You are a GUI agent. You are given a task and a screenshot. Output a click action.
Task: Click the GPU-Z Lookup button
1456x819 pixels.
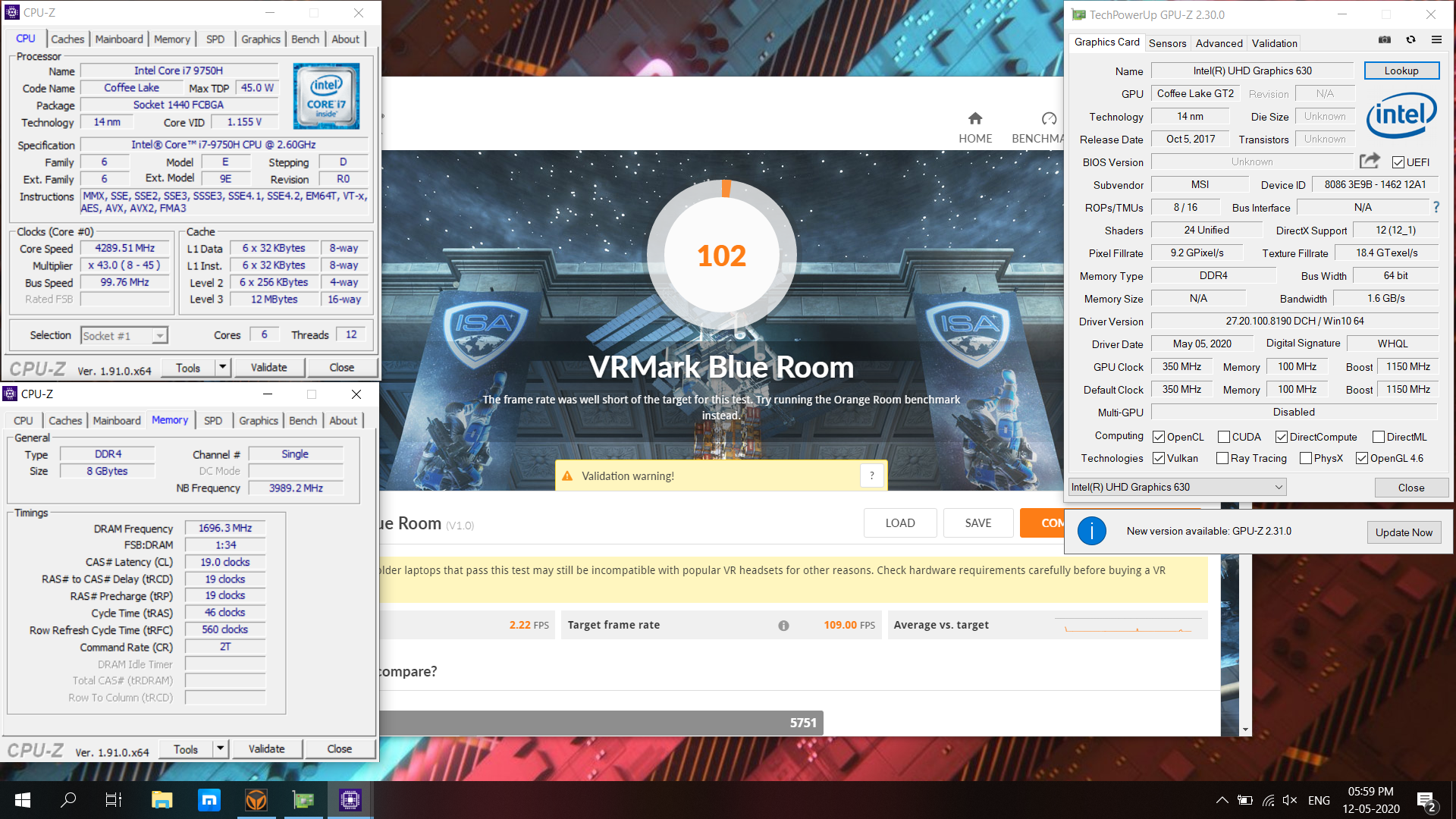[x=1401, y=71]
